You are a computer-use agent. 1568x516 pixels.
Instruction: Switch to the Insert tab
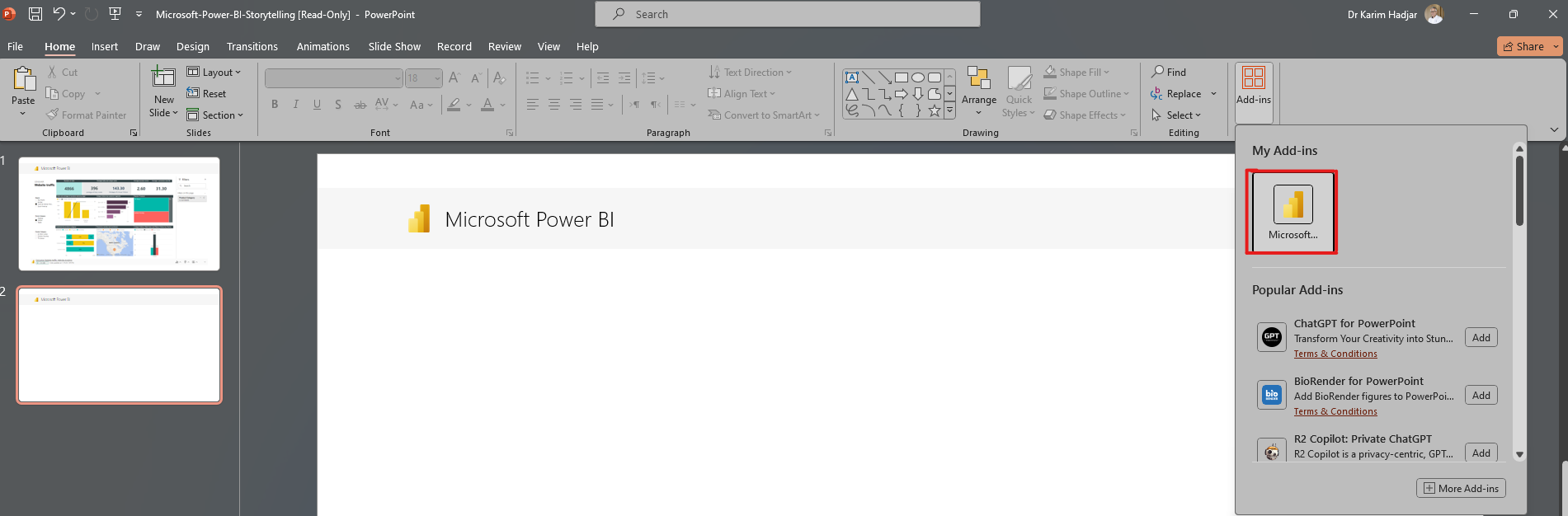pyautogui.click(x=105, y=47)
